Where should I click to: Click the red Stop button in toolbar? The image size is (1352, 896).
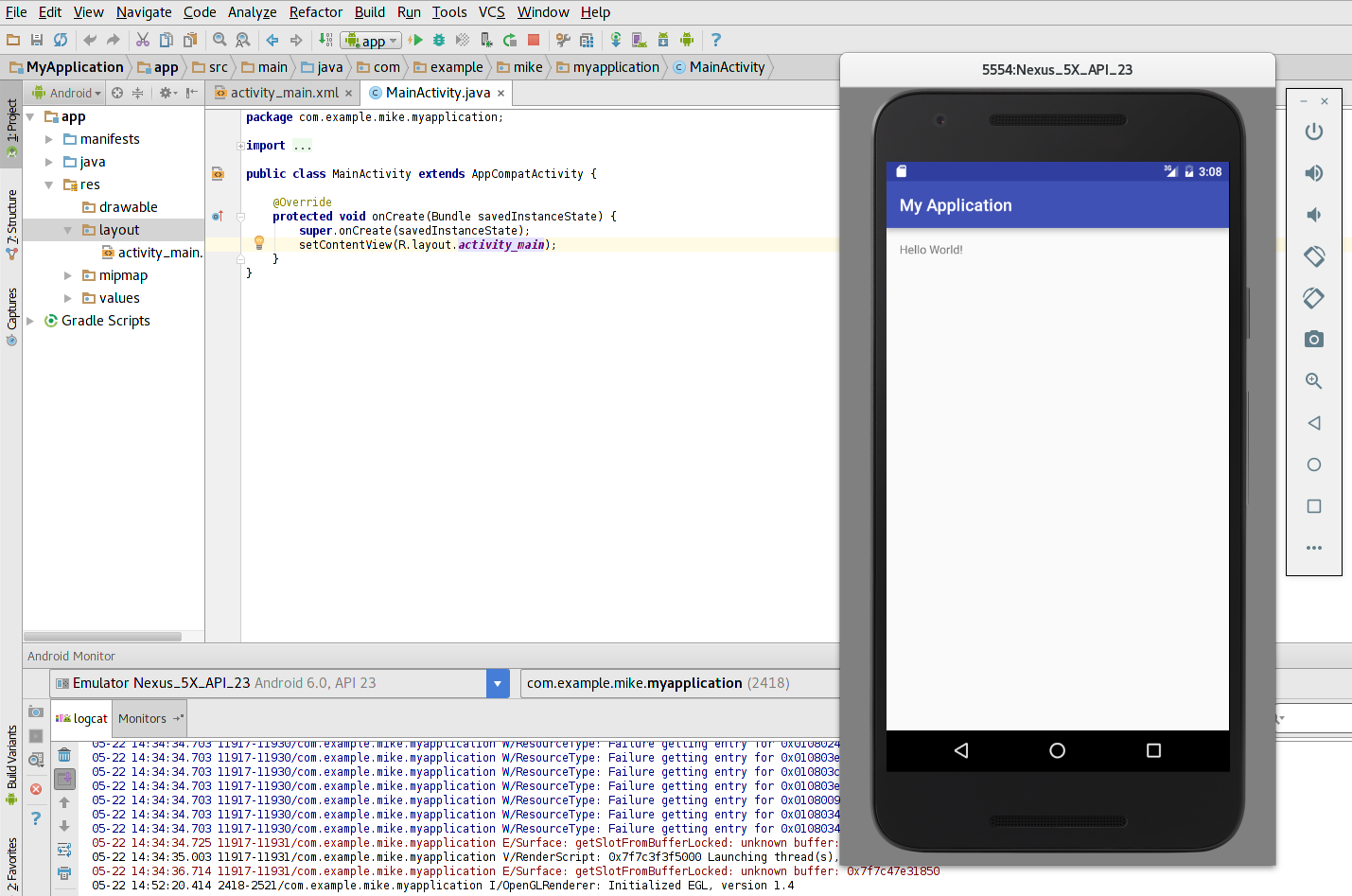coord(534,40)
